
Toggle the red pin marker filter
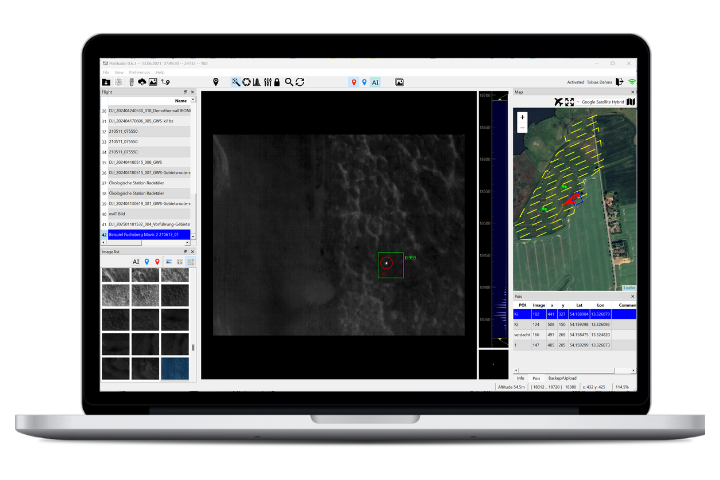353,82
